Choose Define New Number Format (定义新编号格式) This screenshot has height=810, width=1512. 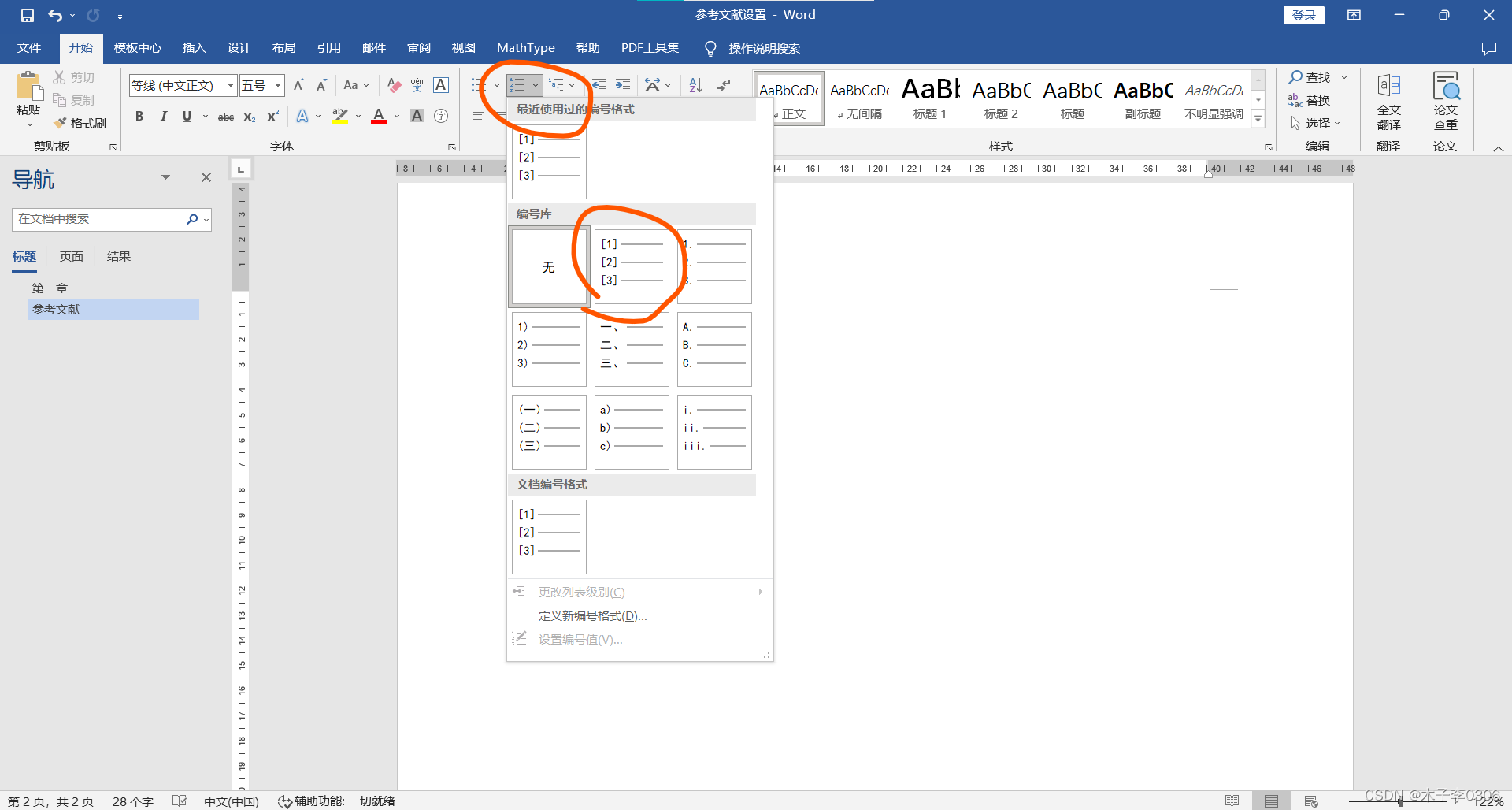click(592, 616)
